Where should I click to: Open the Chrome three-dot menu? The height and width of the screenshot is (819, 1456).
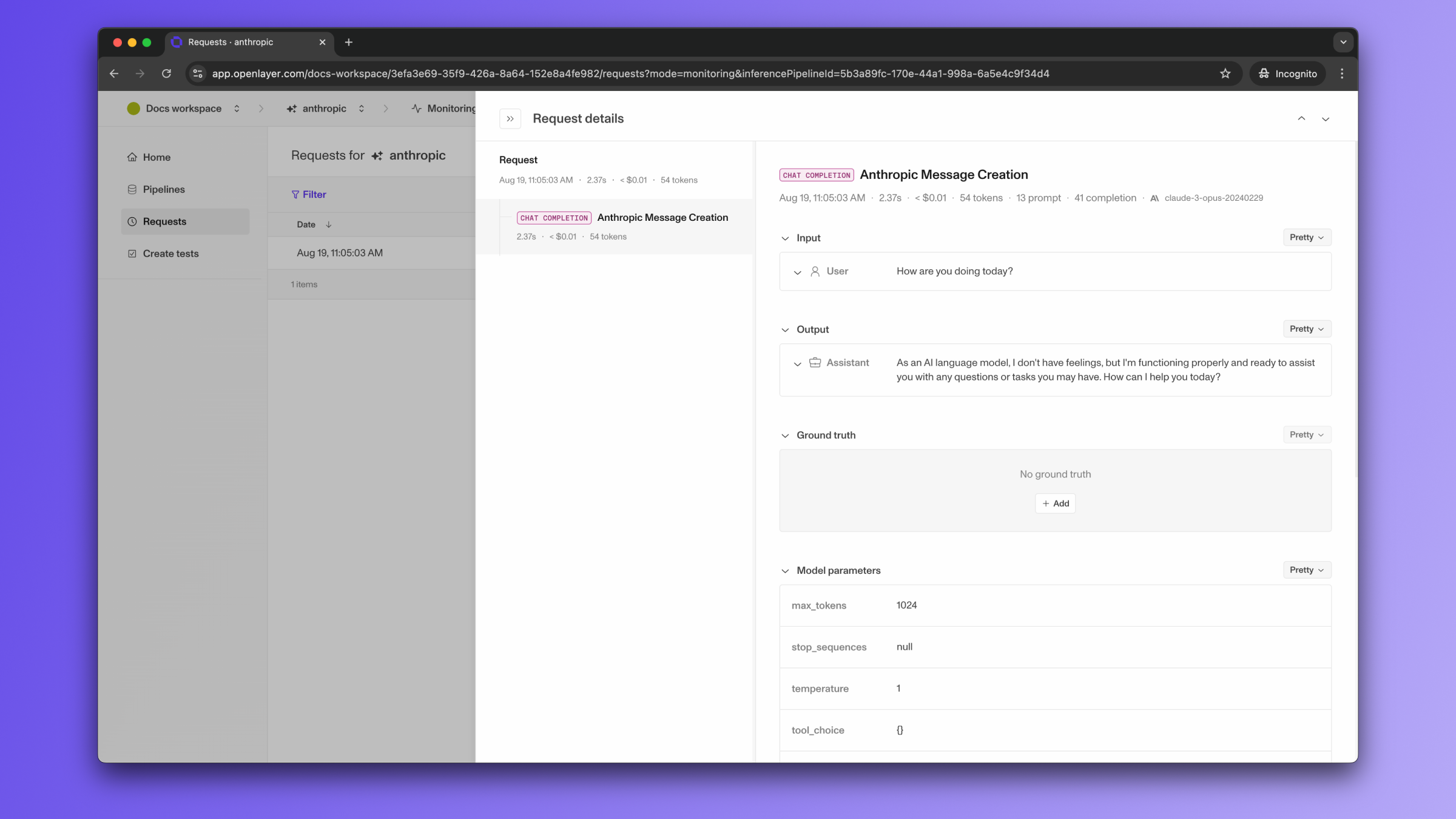(x=1342, y=73)
